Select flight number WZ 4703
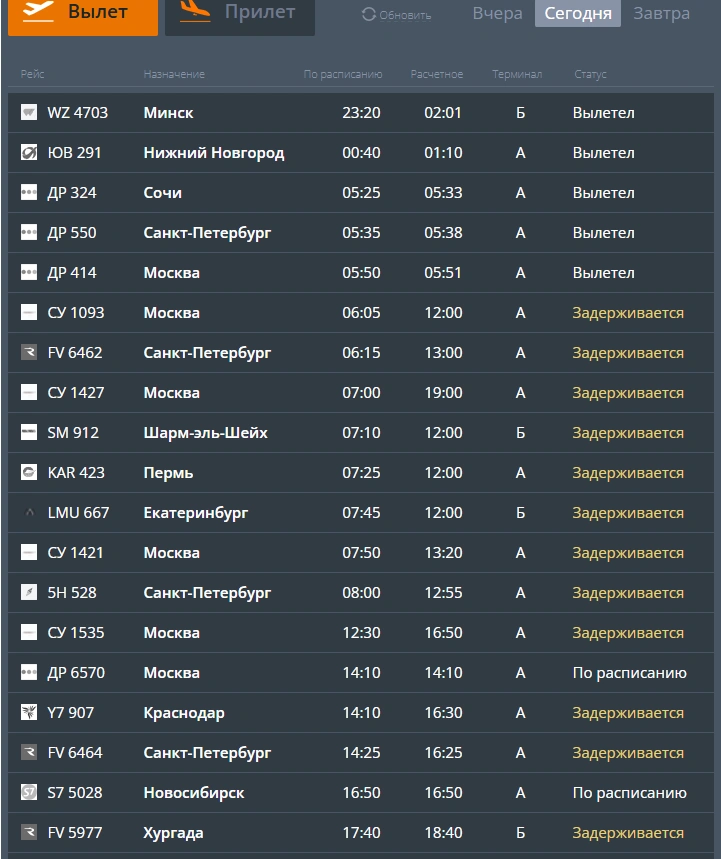 pyautogui.click(x=78, y=112)
